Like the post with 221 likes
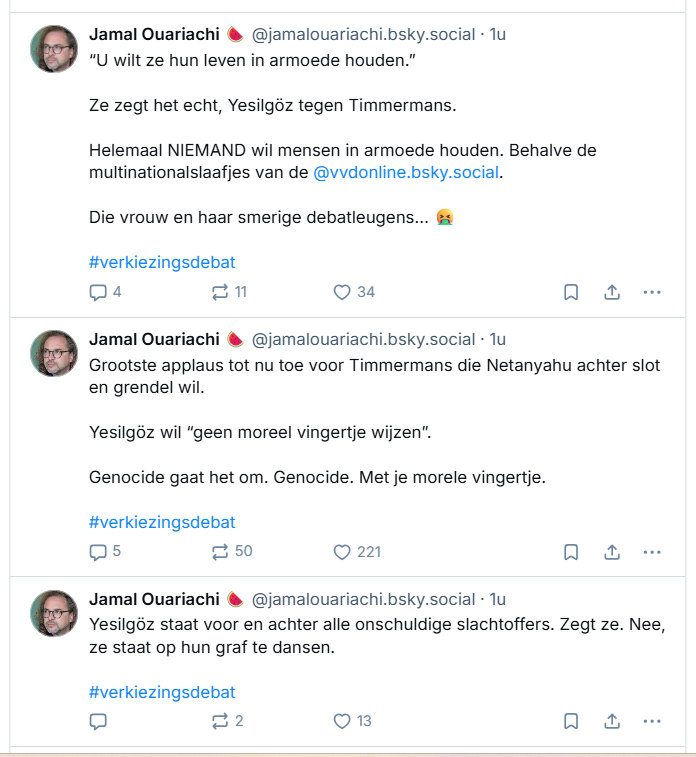The width and height of the screenshot is (696, 757). [342, 551]
